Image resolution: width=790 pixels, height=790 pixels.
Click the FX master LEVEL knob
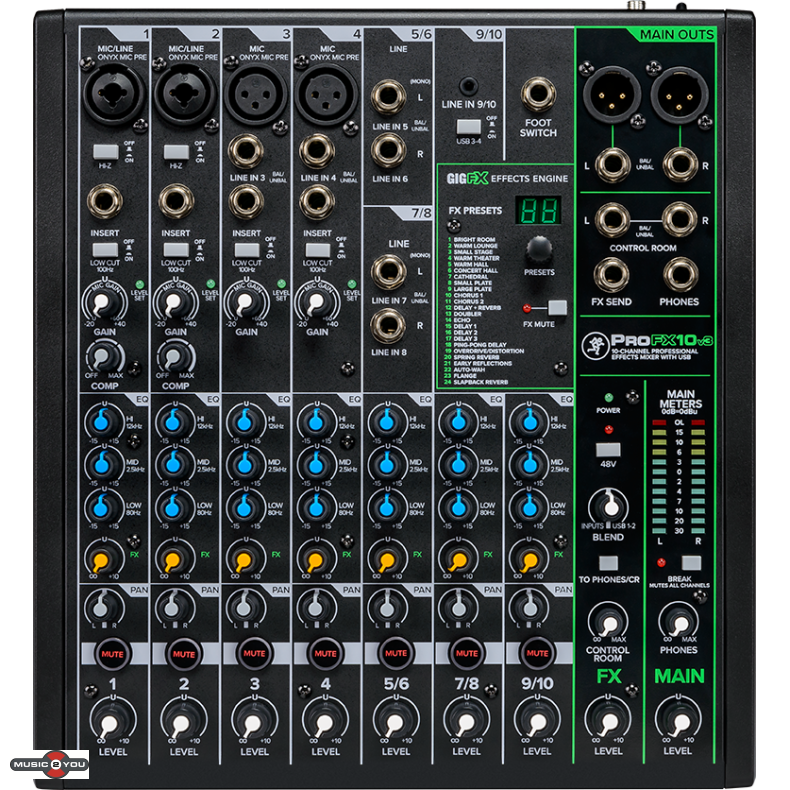pos(608,722)
